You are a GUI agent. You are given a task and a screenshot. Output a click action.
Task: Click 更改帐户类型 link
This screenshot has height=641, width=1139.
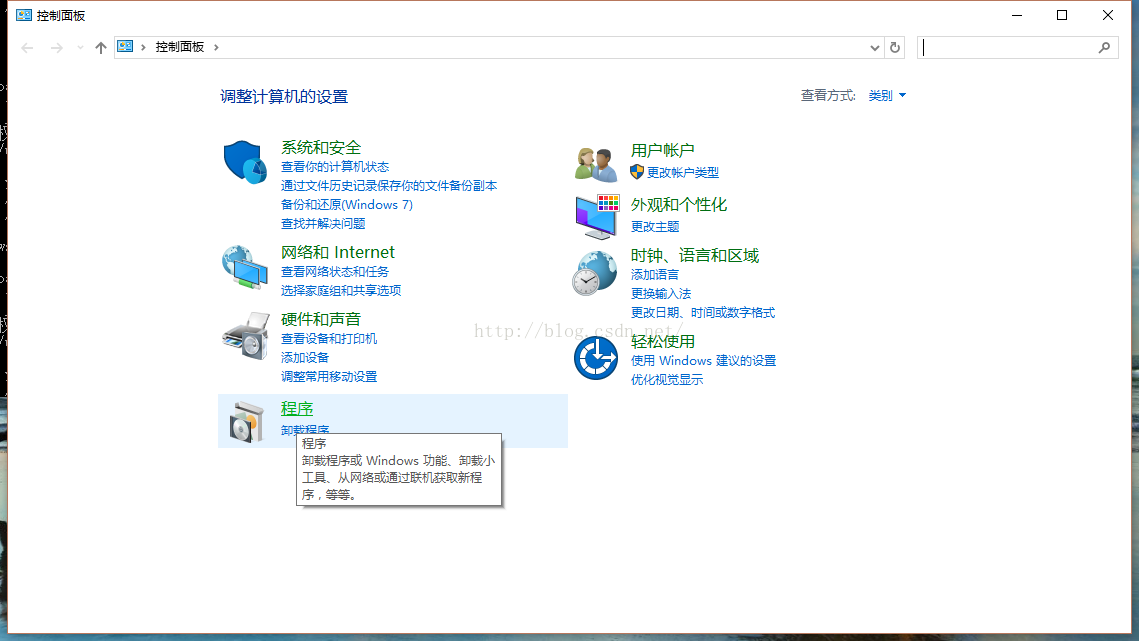(683, 172)
